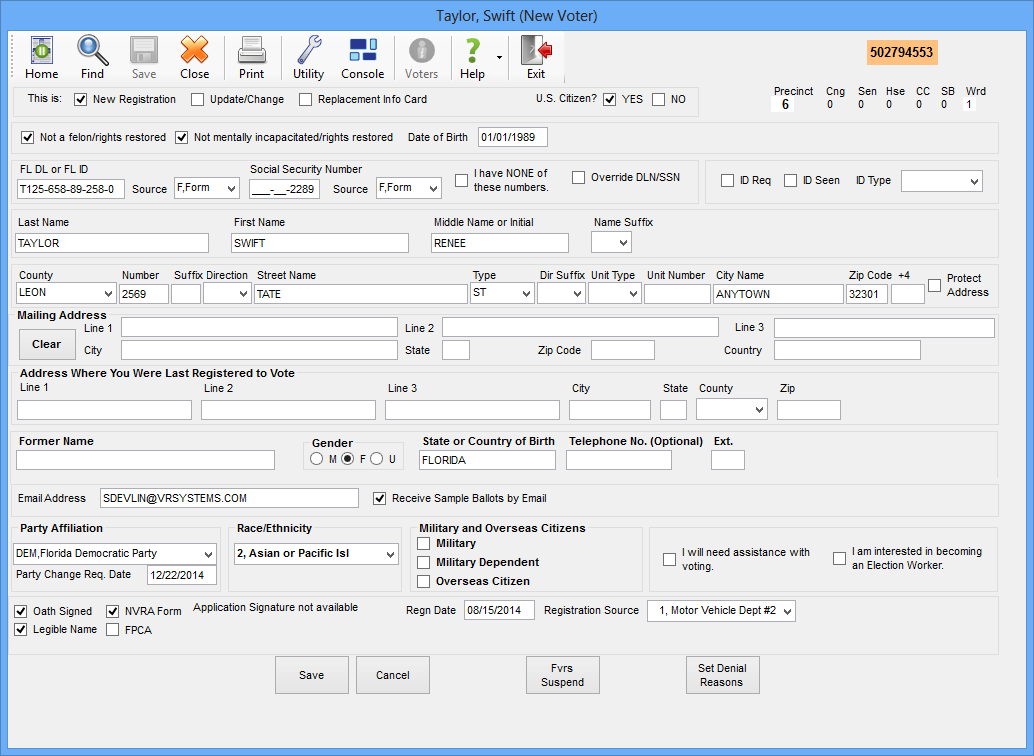Click the Set Denial Reasons button

coord(721,675)
